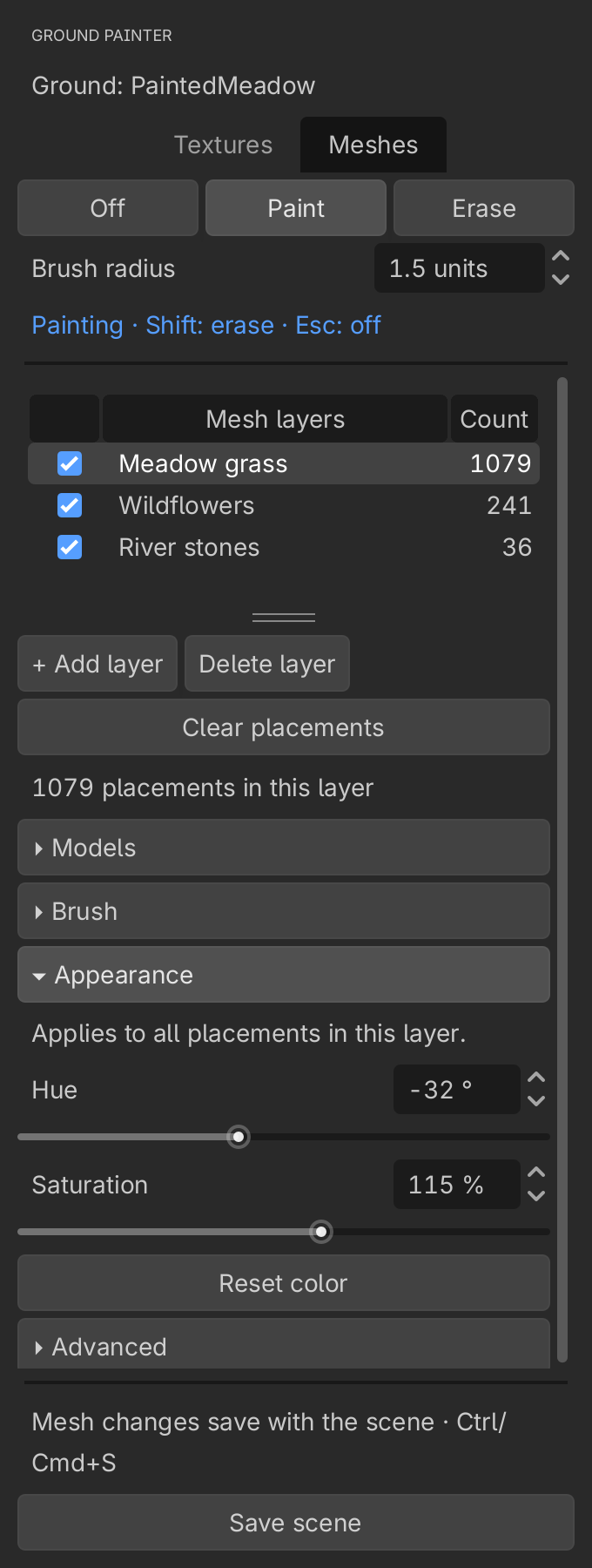
Task: Select the Meshes tab
Action: (373, 145)
